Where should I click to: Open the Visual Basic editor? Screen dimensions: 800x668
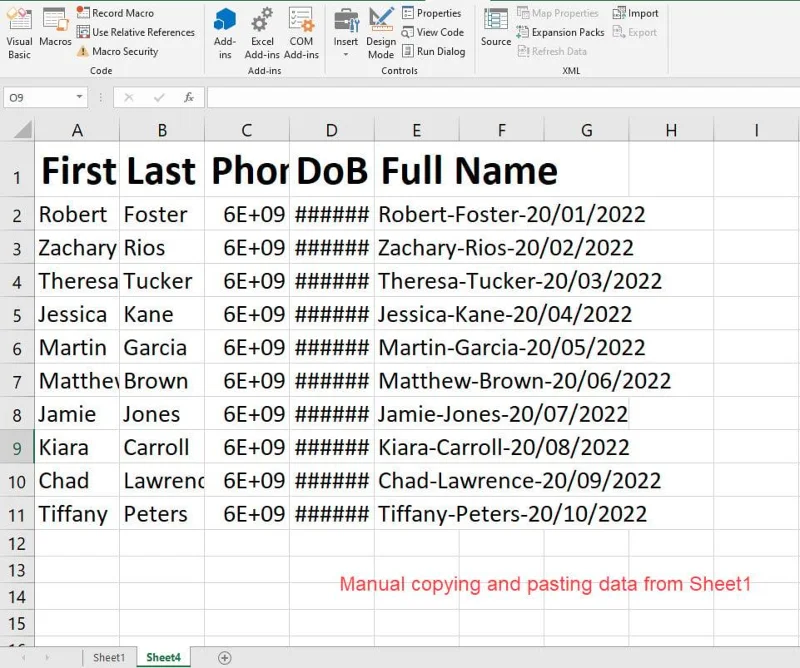pos(19,31)
